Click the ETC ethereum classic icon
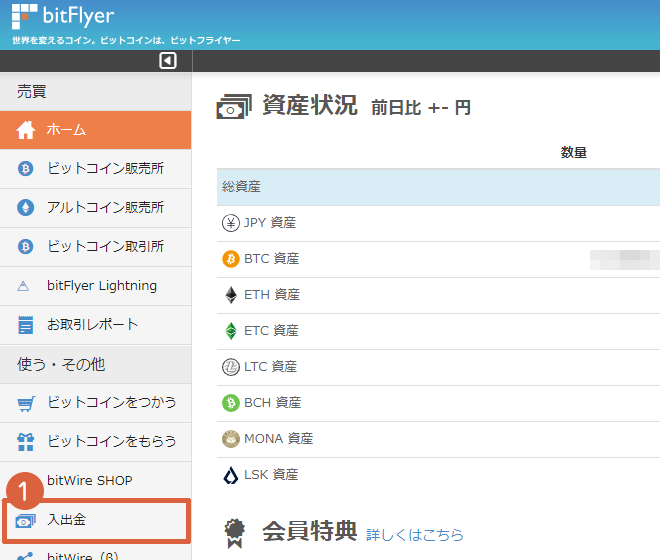 click(231, 331)
